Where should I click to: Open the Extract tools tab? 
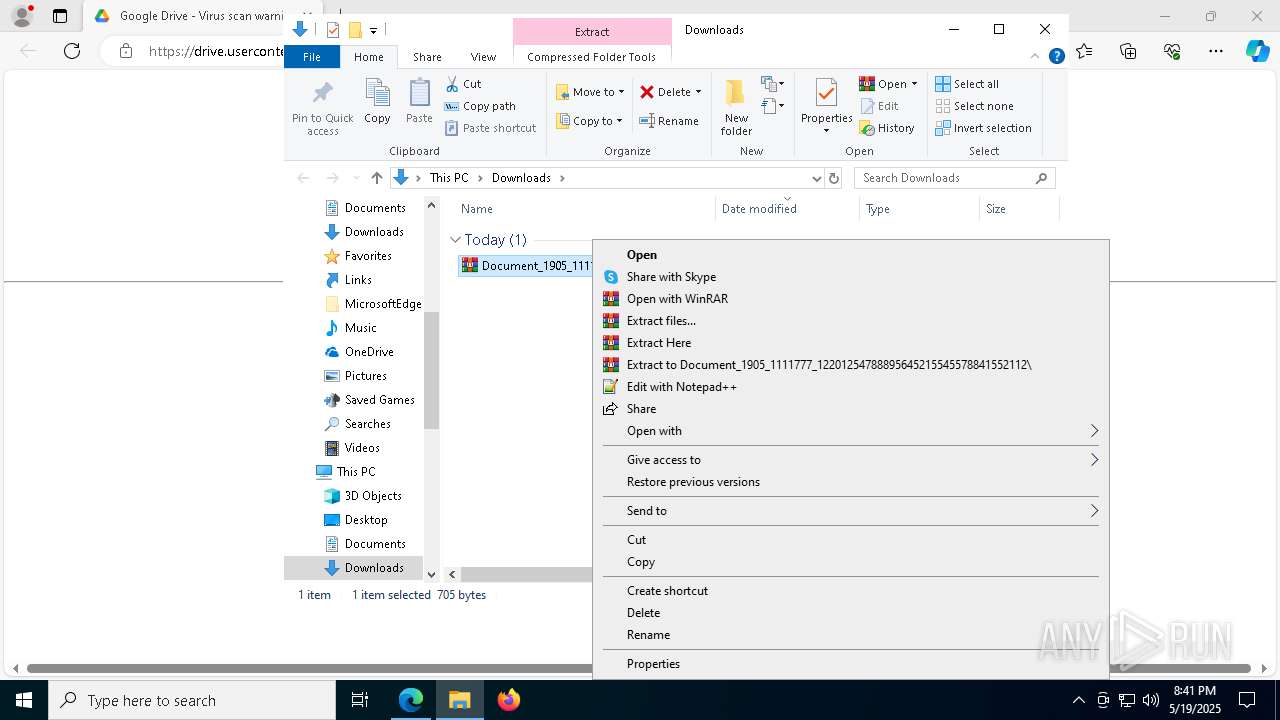coord(592,32)
